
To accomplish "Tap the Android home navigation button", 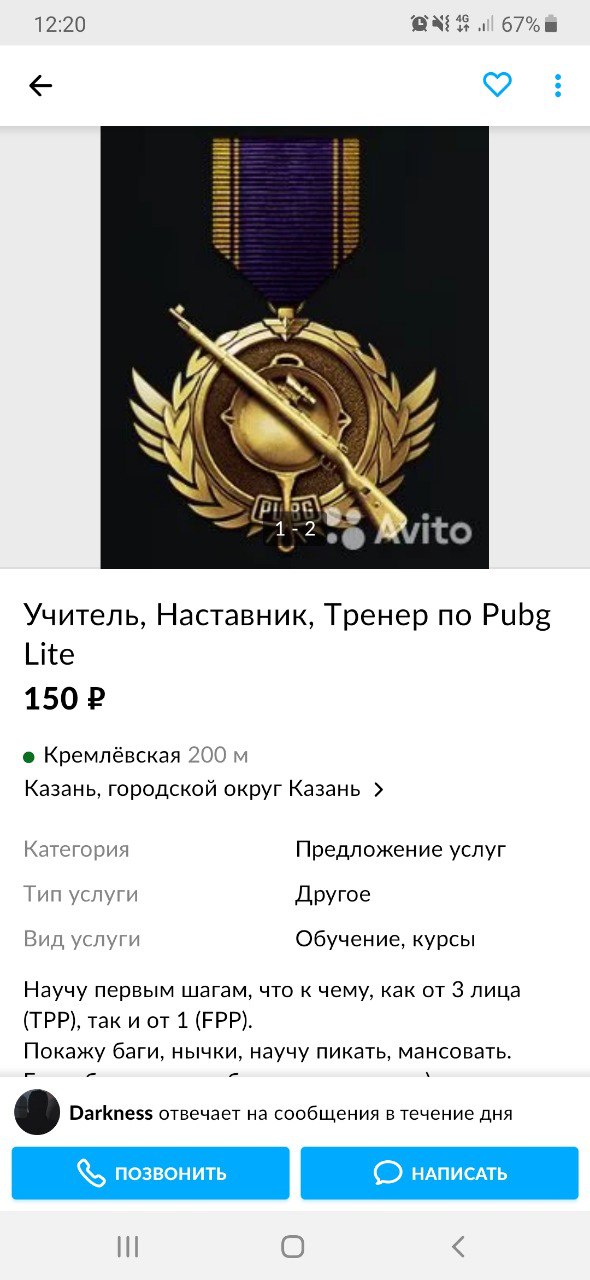I will coord(293,1246).
